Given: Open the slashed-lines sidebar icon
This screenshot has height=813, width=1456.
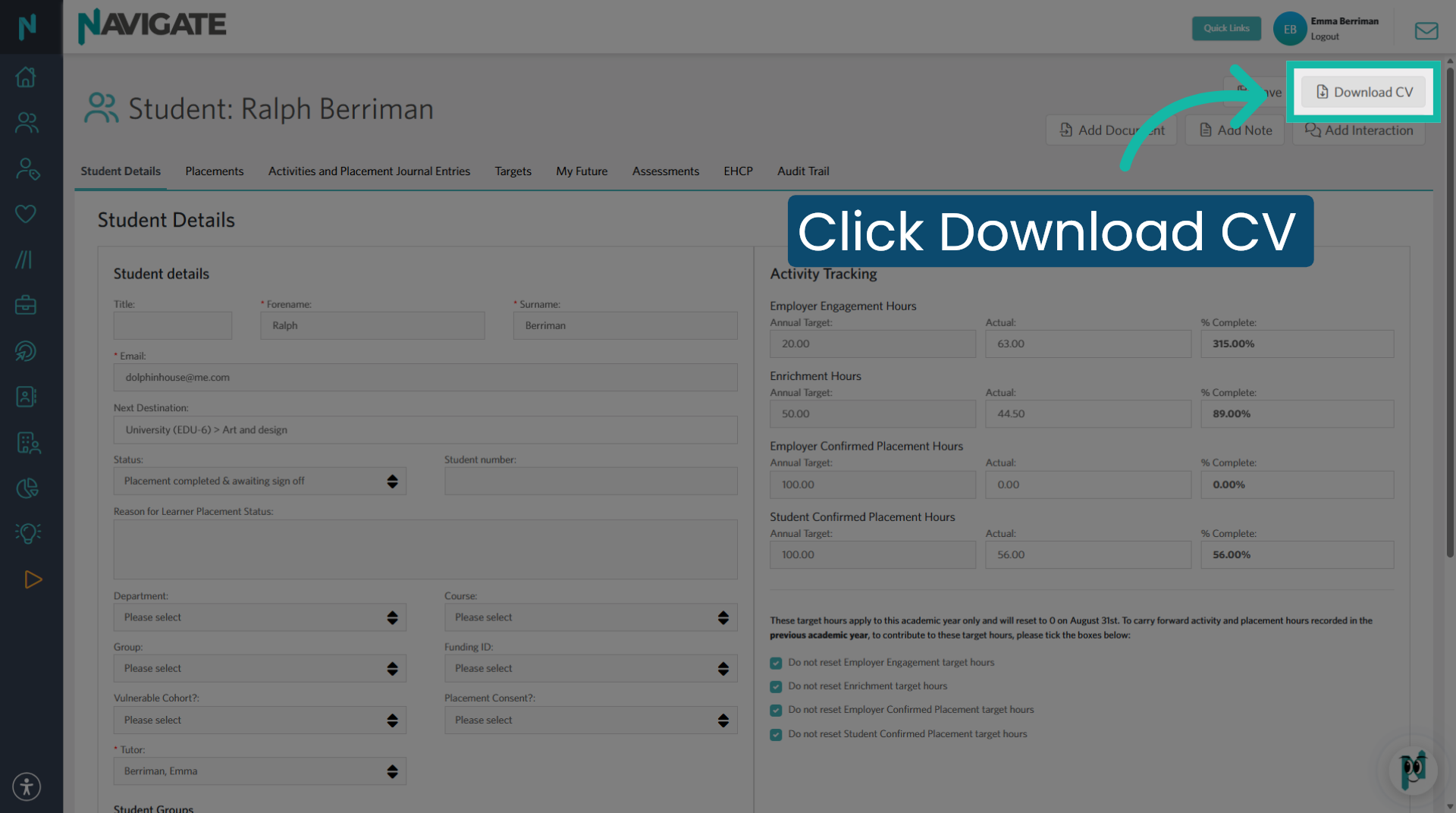Looking at the screenshot, I should point(24,259).
